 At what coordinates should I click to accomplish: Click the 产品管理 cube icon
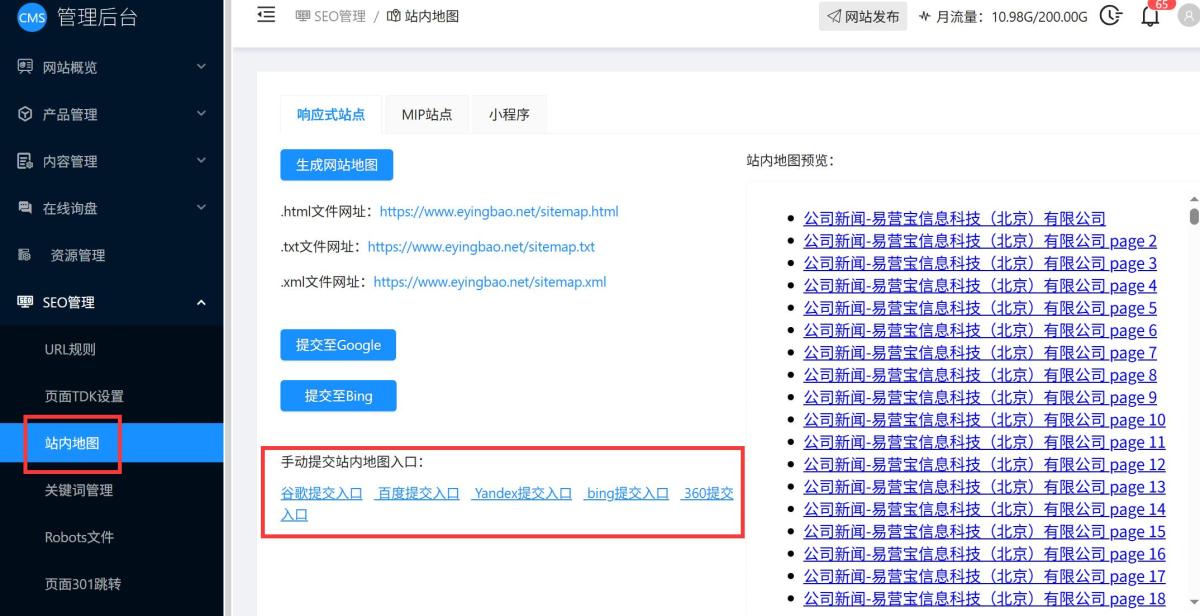25,114
